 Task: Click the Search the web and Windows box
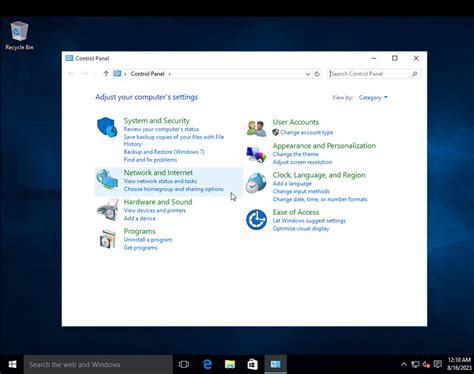coord(98,364)
